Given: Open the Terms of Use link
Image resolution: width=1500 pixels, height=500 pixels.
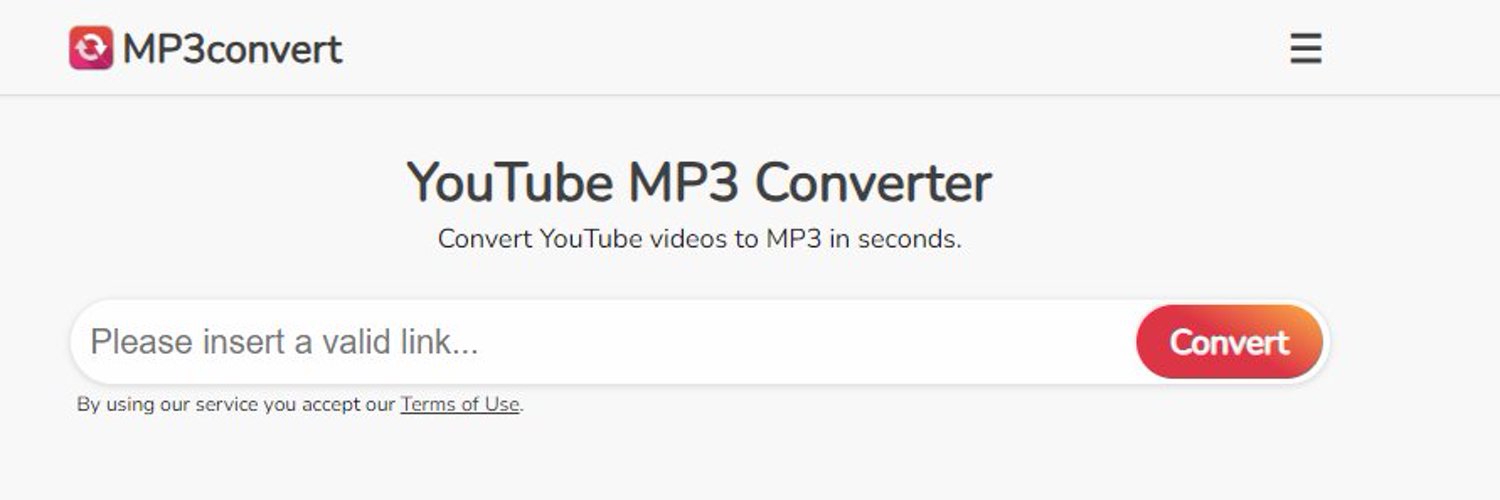Looking at the screenshot, I should 460,405.
